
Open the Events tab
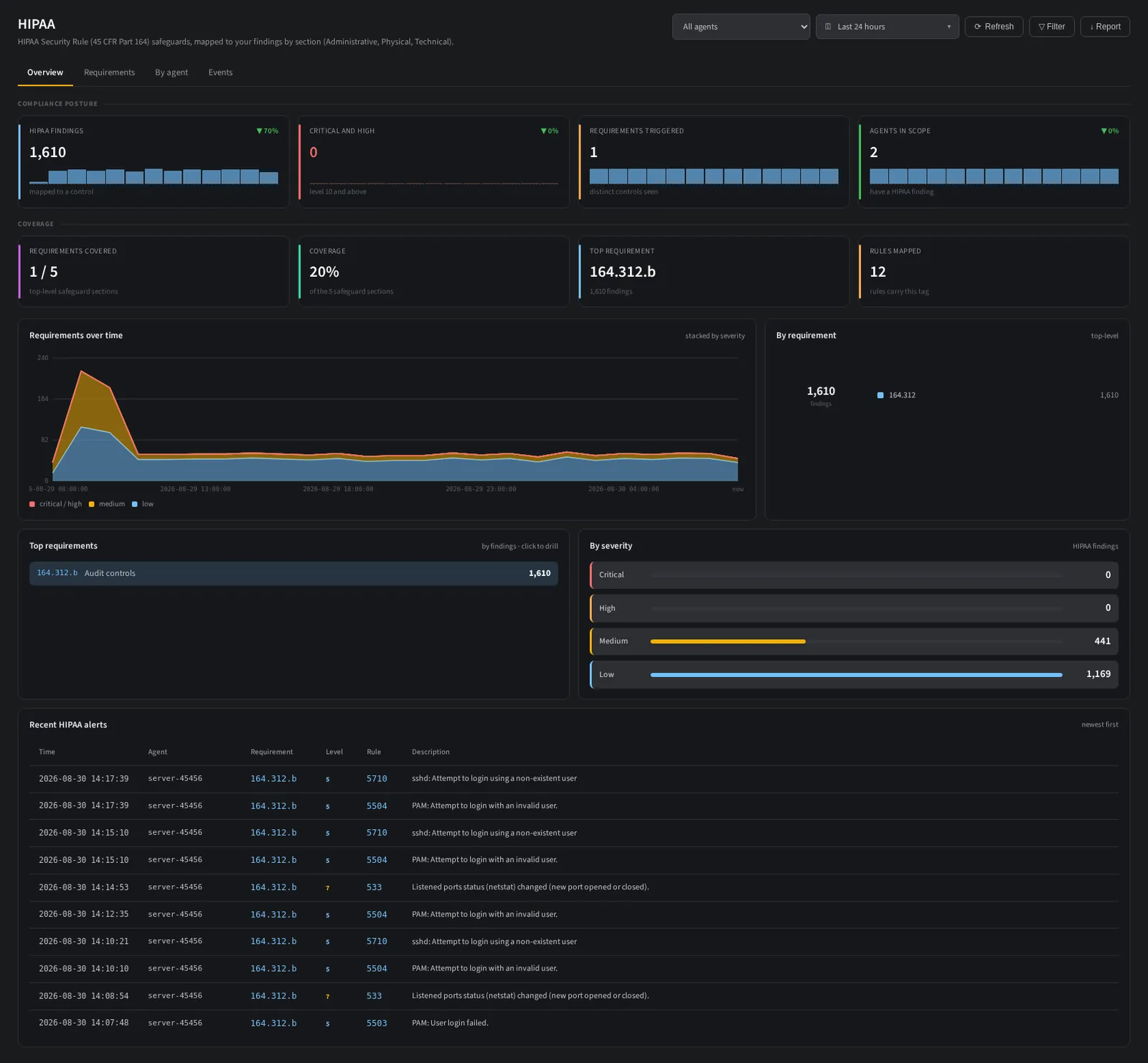pos(220,72)
